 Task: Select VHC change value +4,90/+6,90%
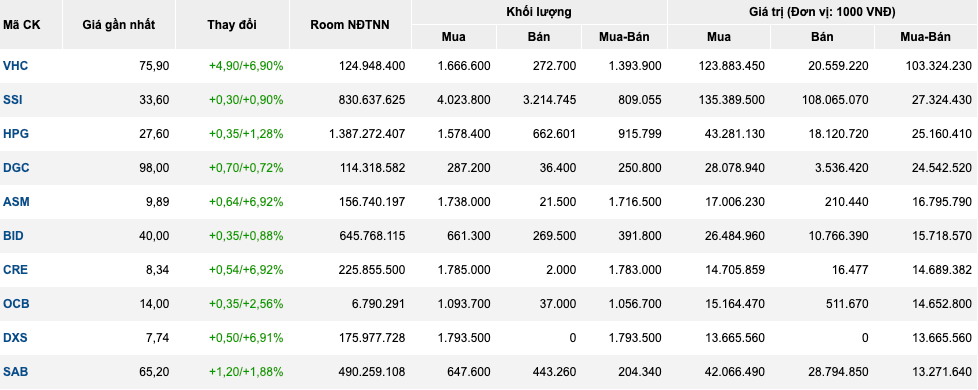click(246, 66)
